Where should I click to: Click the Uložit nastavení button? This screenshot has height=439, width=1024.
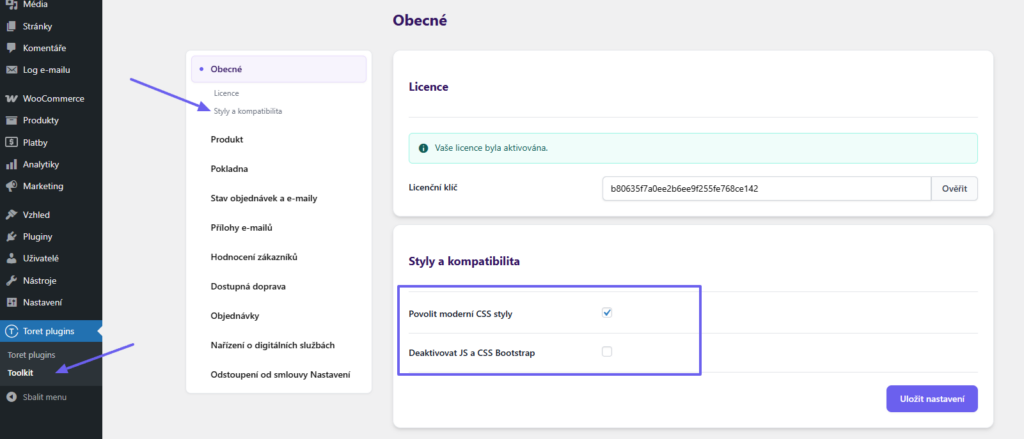tap(932, 398)
